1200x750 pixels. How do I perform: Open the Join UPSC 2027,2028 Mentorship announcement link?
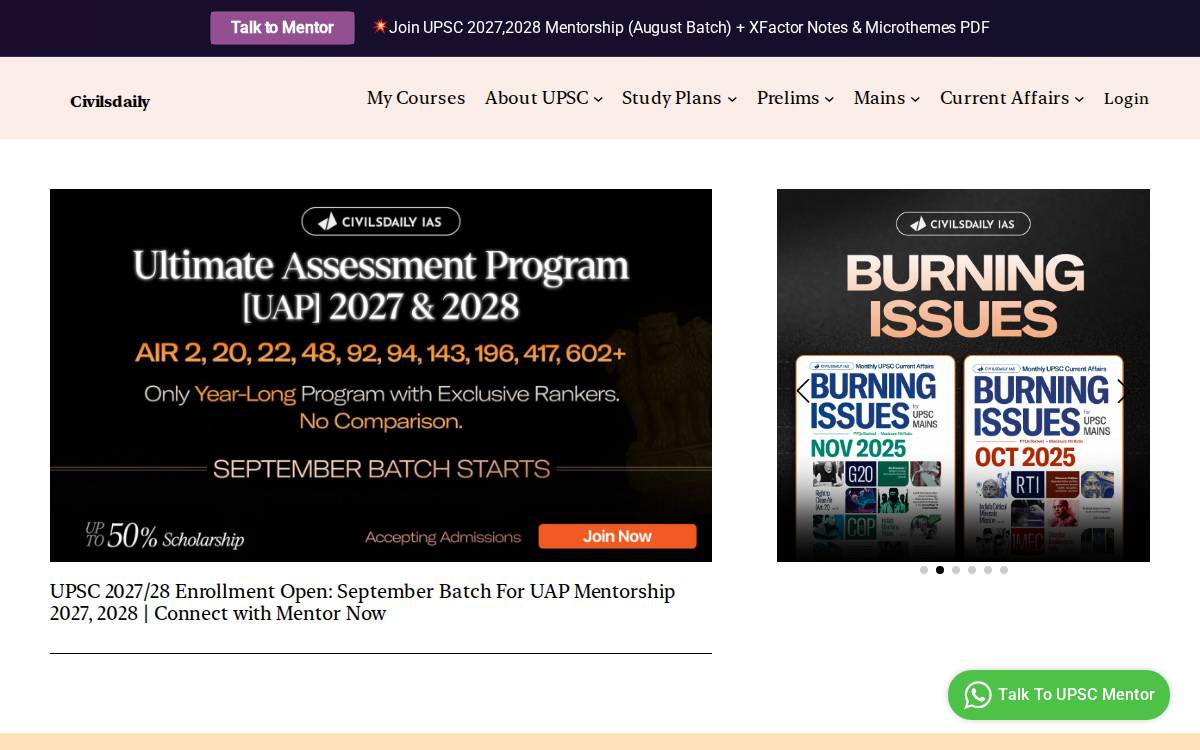689,28
